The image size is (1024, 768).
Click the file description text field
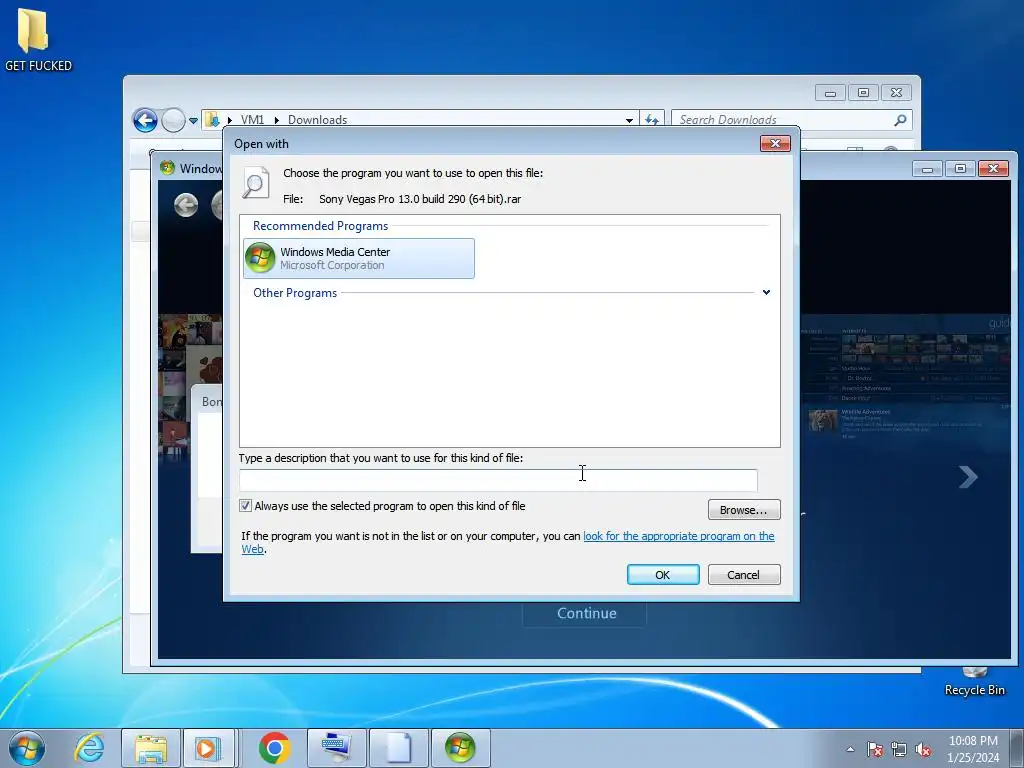tap(498, 480)
